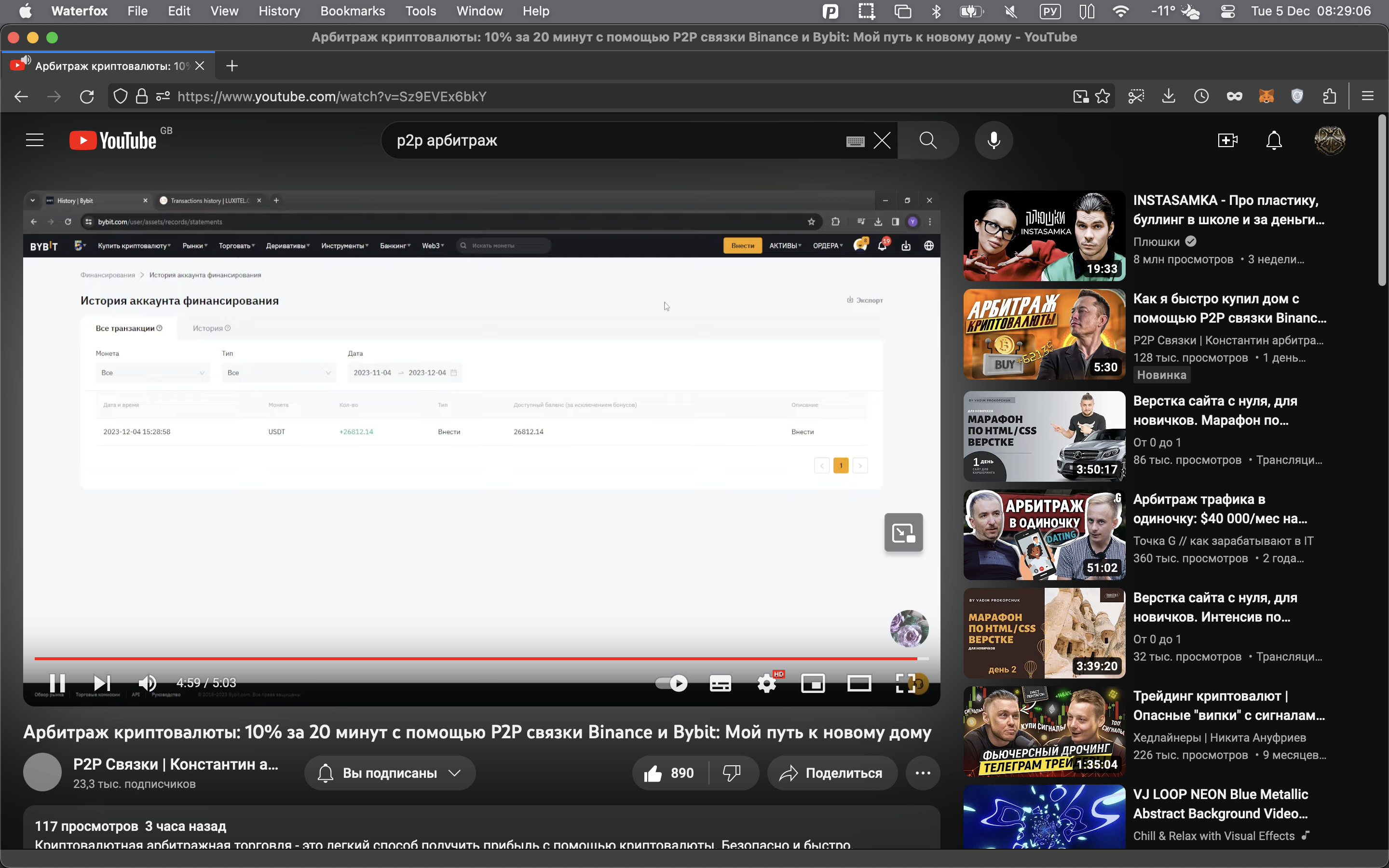This screenshot has height=868, width=1389.
Task: Open the Create video menu
Action: 1227,140
